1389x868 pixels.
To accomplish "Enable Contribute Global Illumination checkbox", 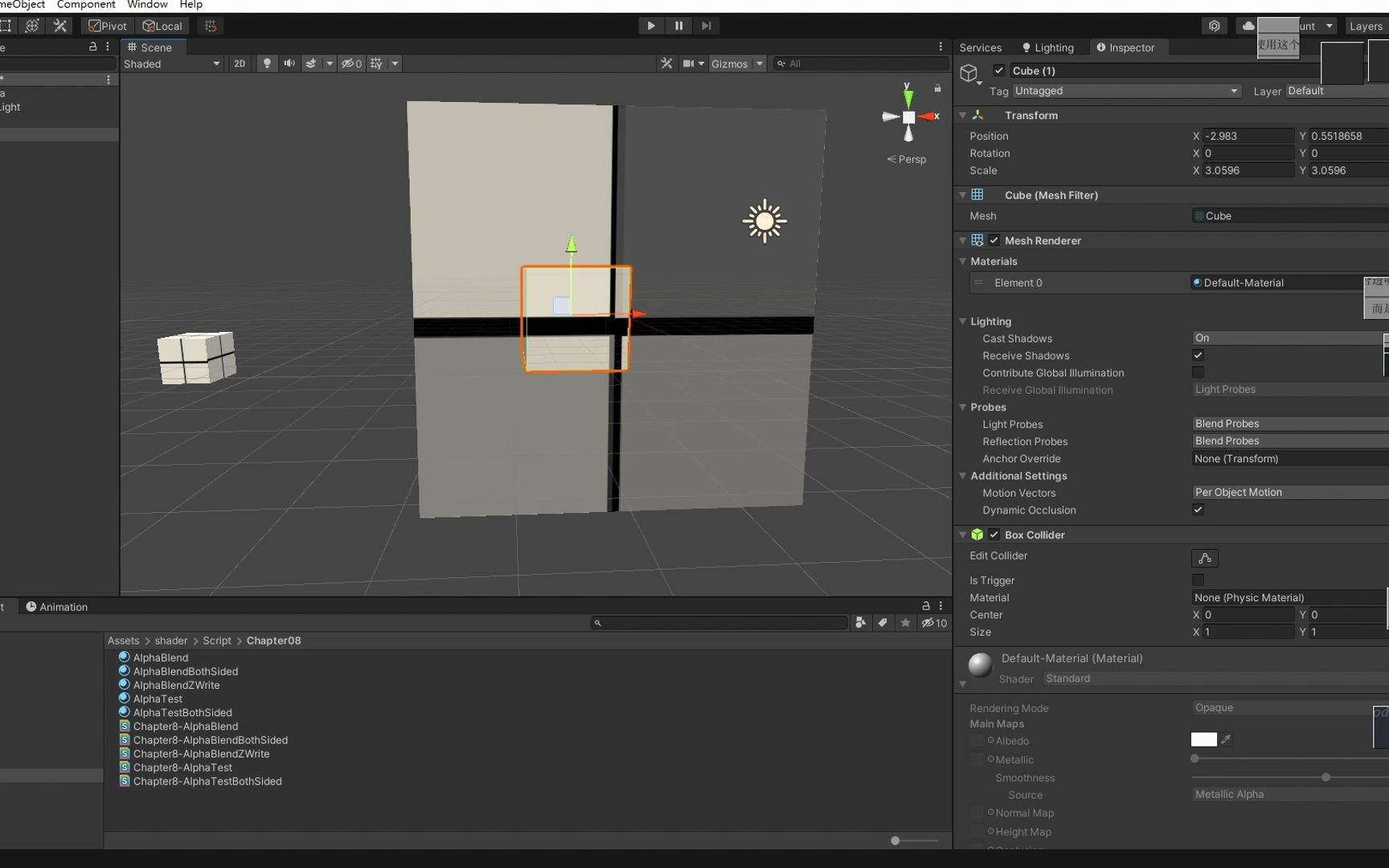I will [x=1198, y=372].
